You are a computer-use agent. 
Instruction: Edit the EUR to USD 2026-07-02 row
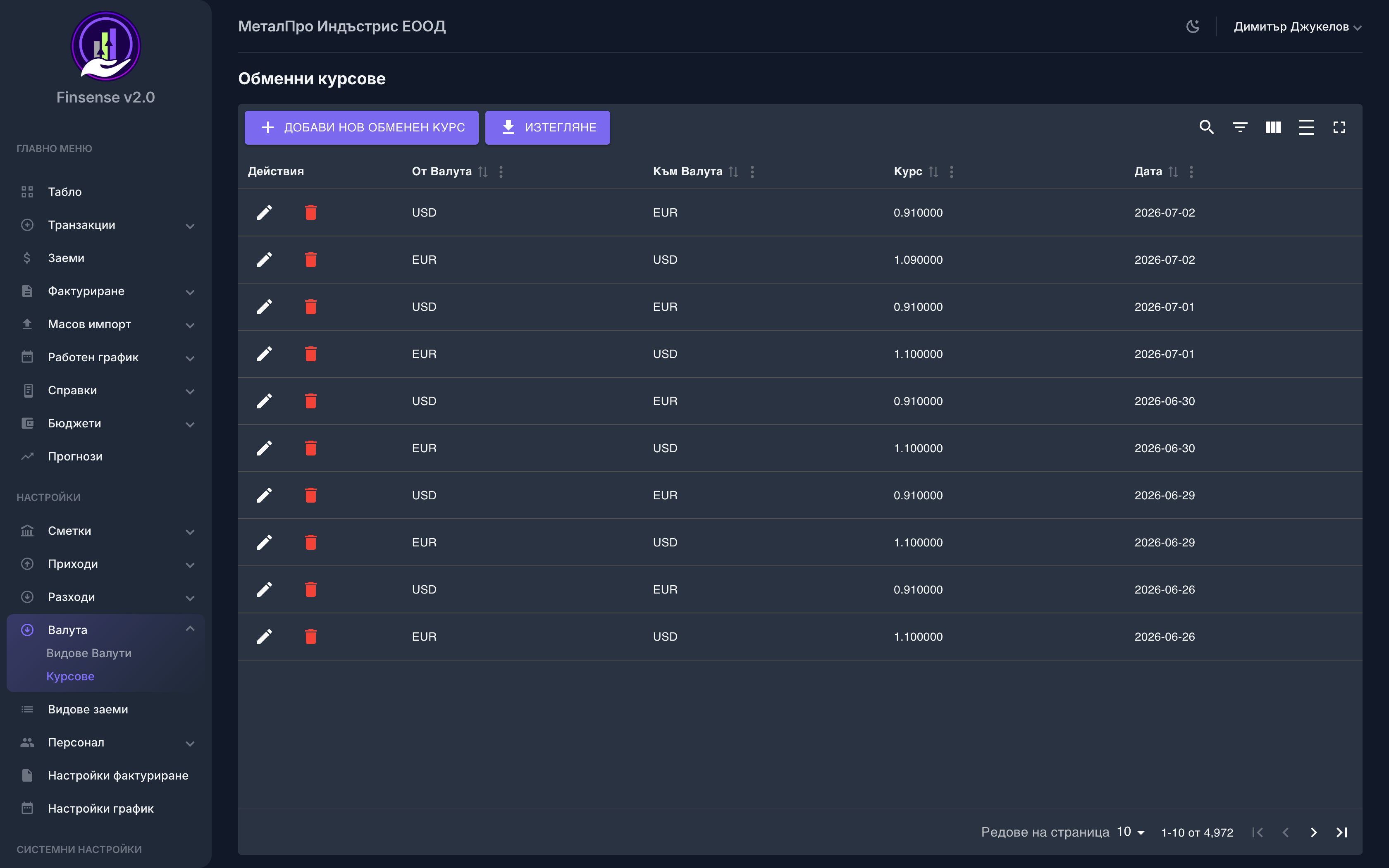point(264,260)
